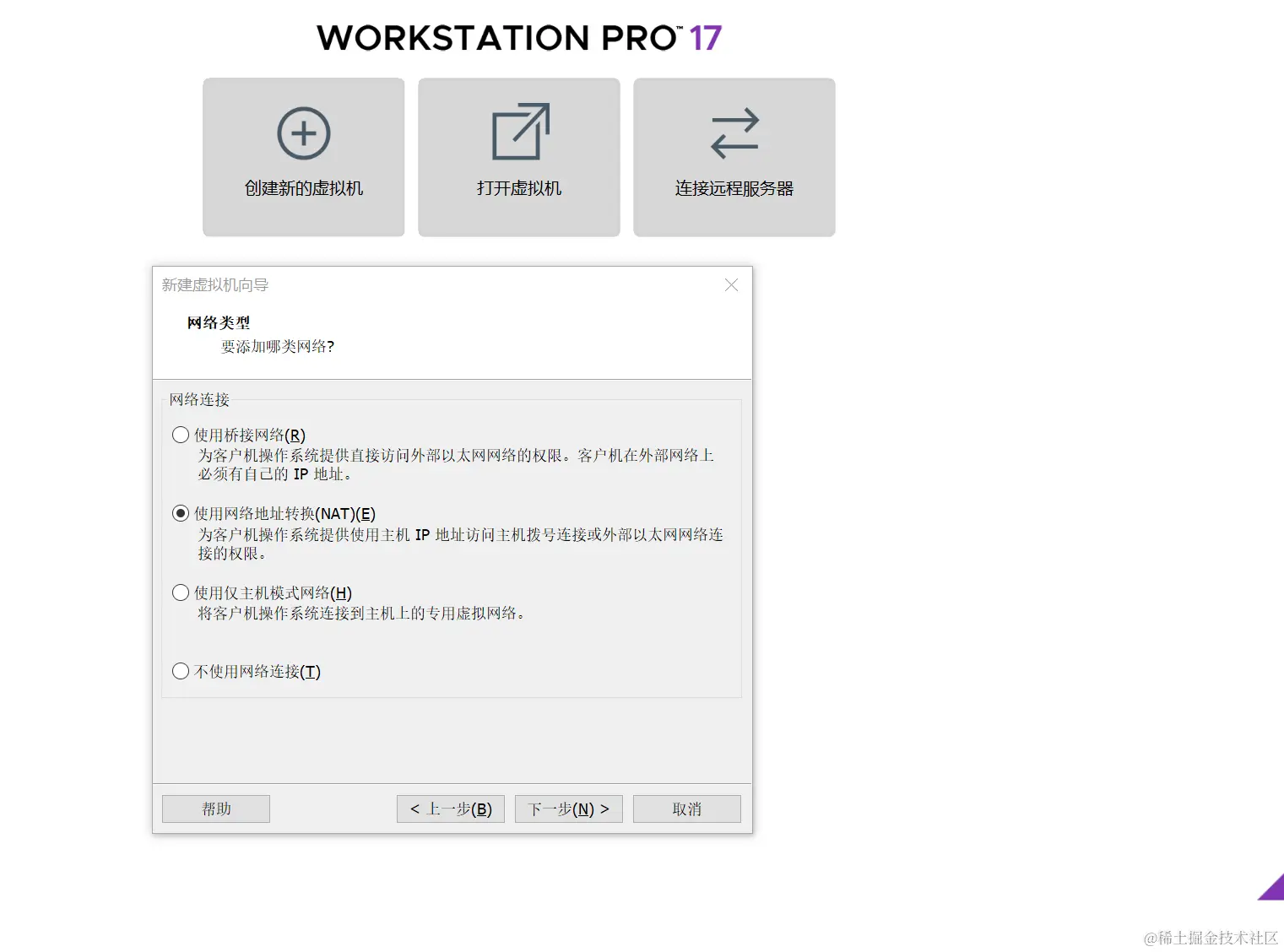Cancel the wizard with 取消 button

[687, 809]
